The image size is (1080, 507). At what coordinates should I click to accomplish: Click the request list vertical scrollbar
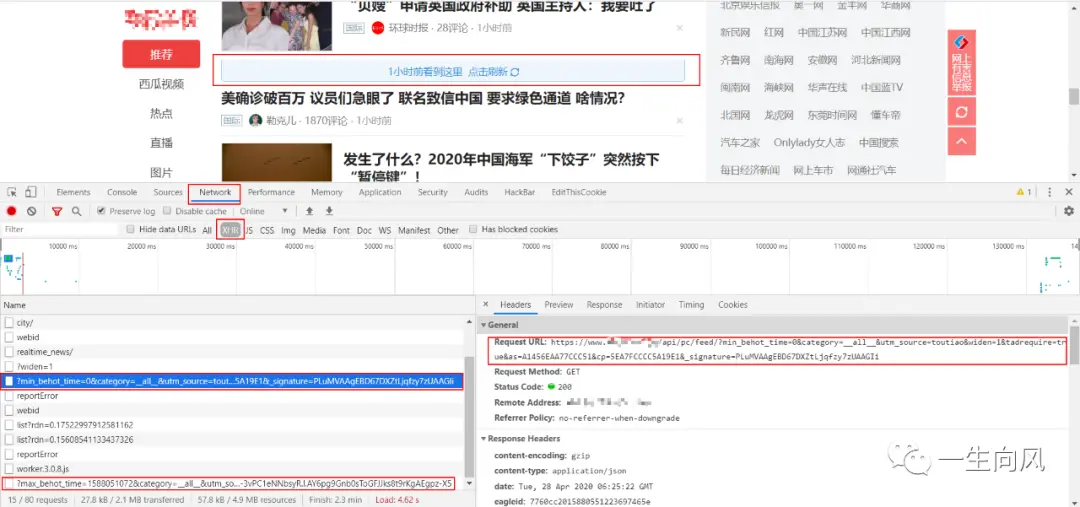click(x=469, y=417)
